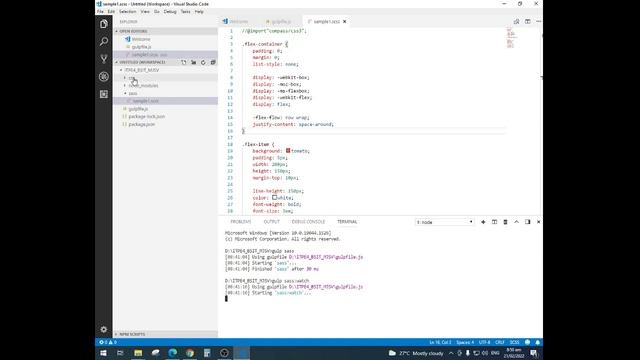
Task: Expand the css folder in Explorer
Action: tap(131, 78)
